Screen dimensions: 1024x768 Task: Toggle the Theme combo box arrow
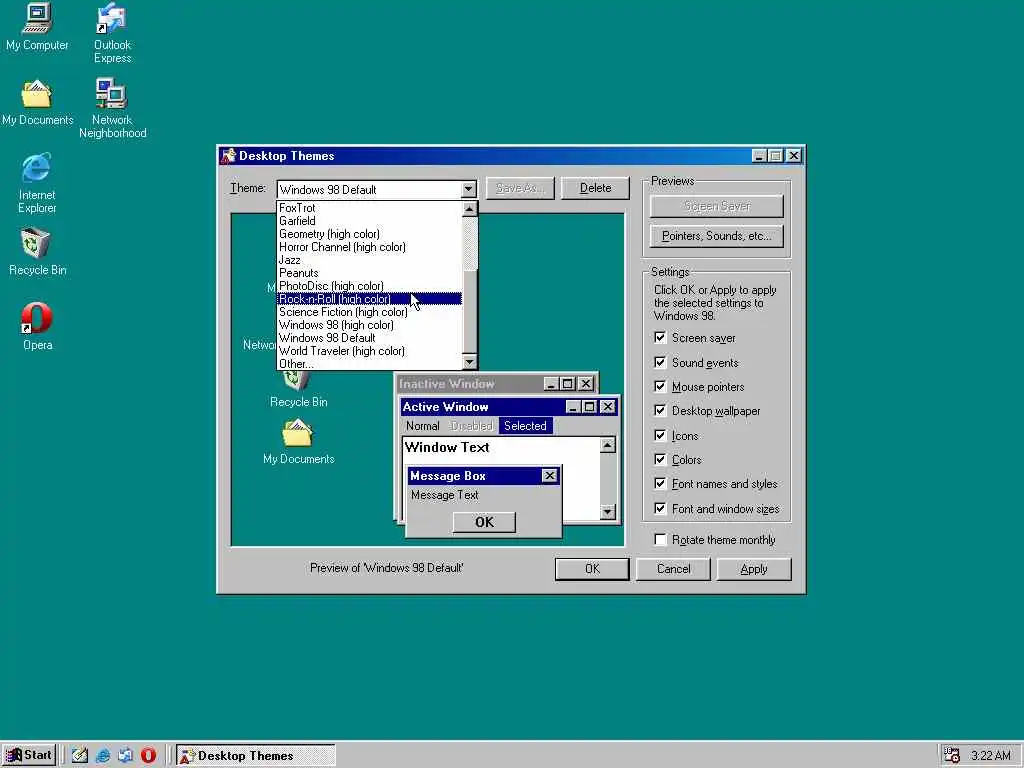(x=468, y=189)
